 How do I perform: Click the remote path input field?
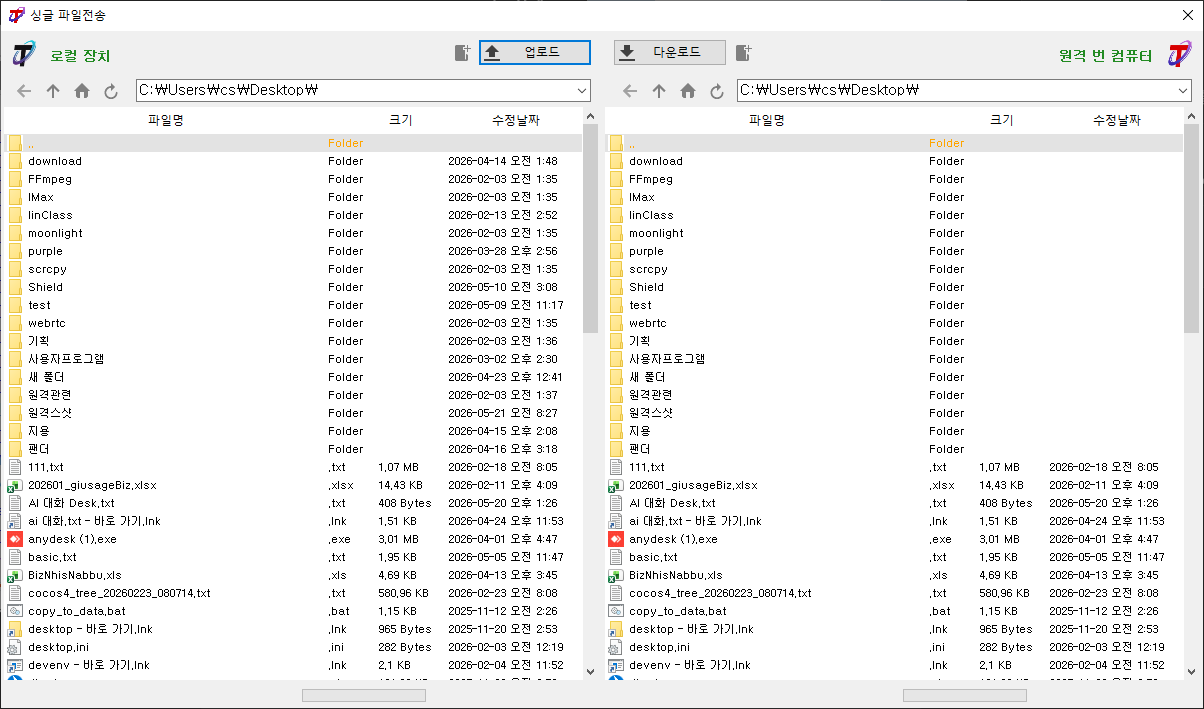pos(956,91)
